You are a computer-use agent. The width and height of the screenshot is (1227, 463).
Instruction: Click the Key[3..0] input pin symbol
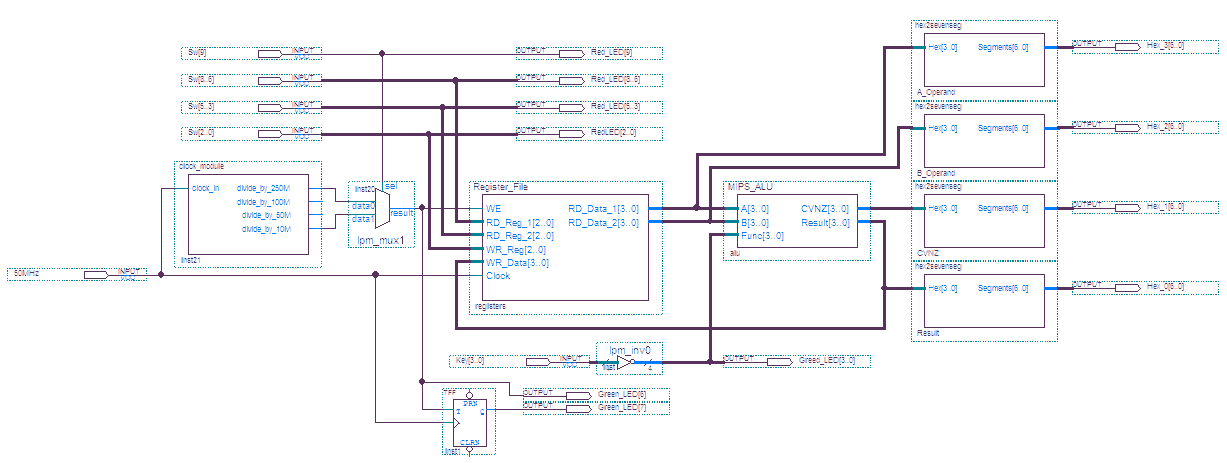click(551, 361)
